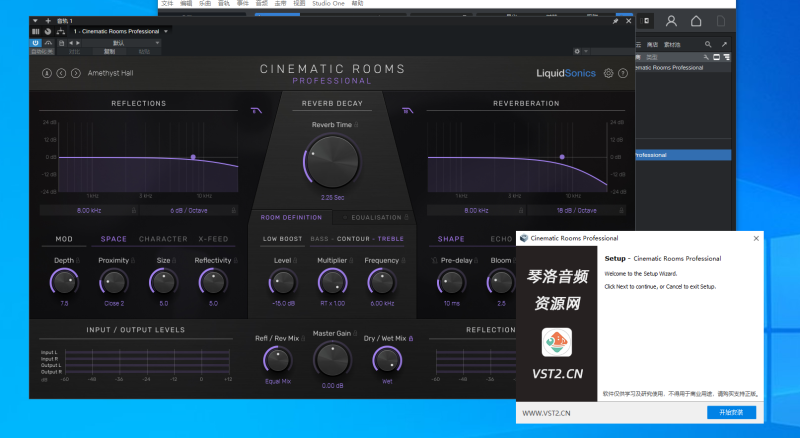Load the next preset with the right arrow
Viewport: 800px width, 438px height.
[76, 73]
